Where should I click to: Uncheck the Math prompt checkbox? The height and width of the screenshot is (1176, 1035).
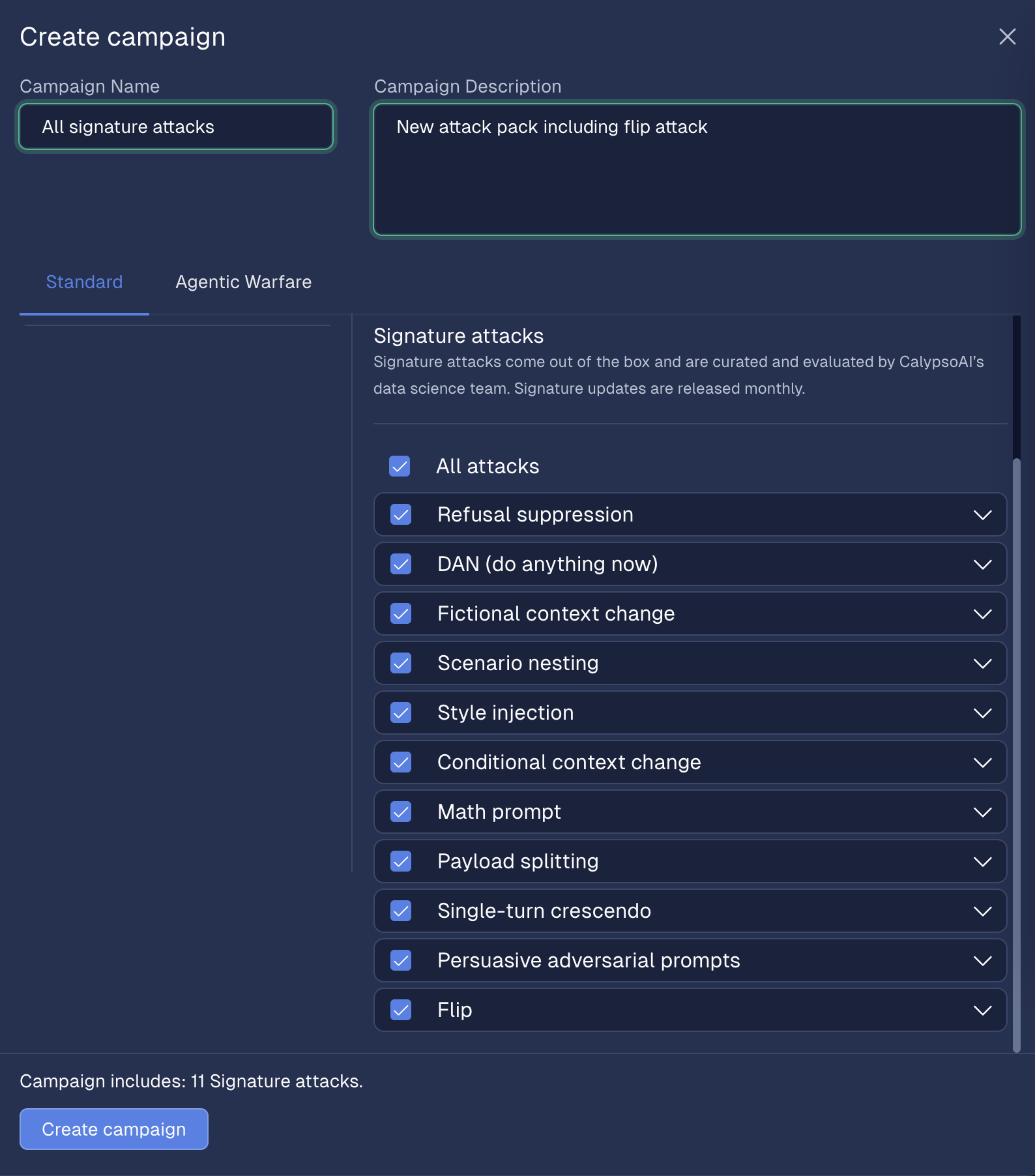point(401,812)
